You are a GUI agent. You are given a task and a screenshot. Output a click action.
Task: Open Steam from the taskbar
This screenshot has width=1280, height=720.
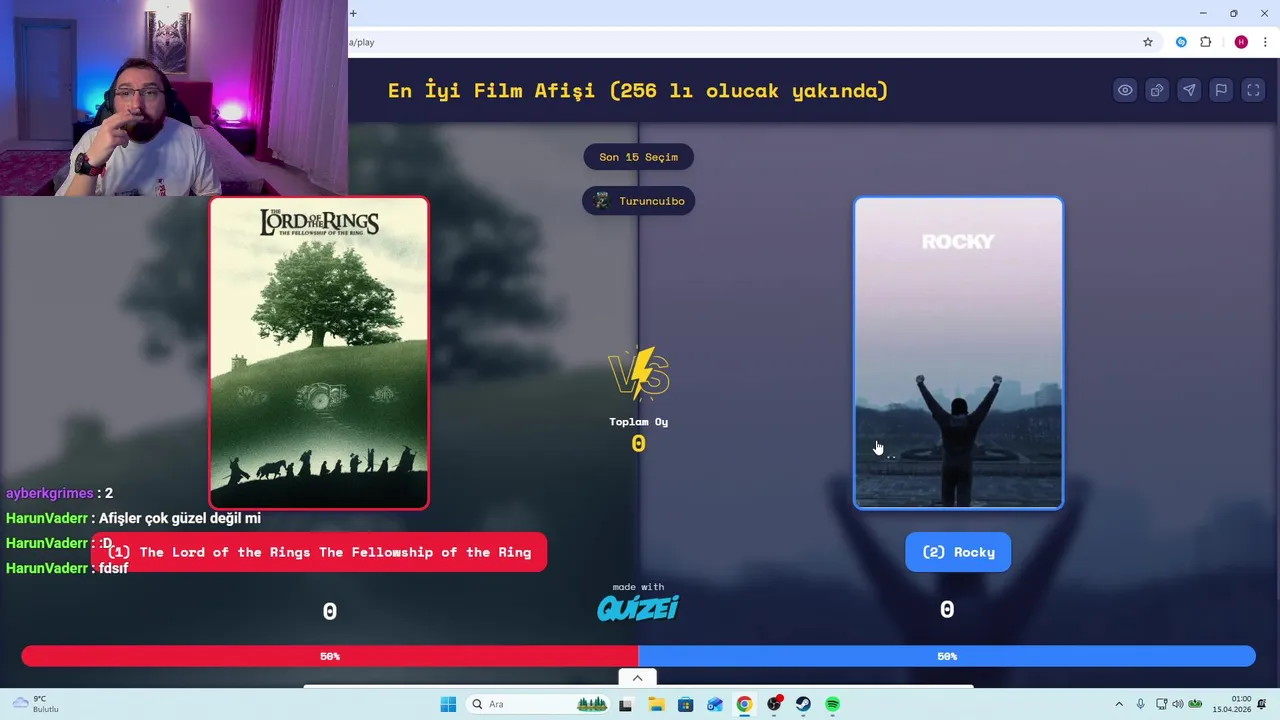pyautogui.click(x=803, y=704)
